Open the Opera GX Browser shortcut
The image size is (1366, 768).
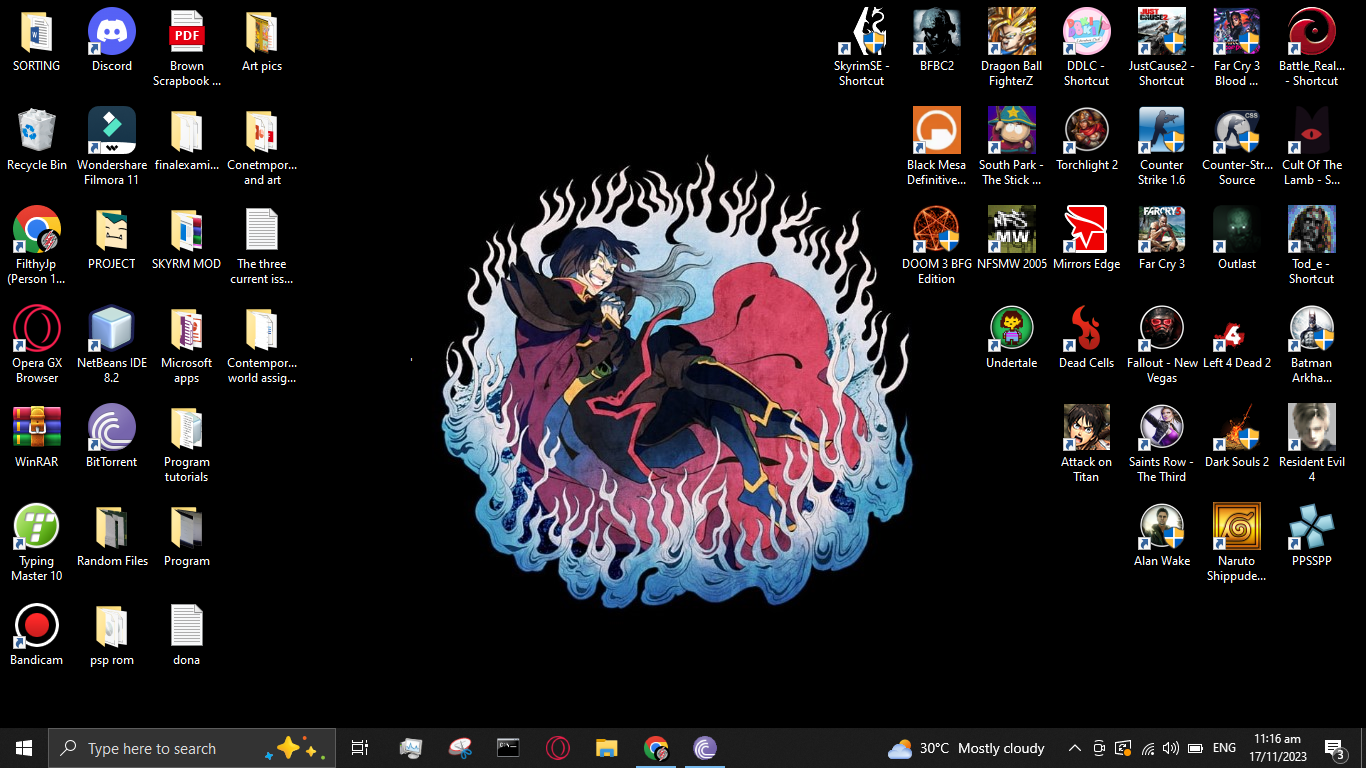point(37,344)
